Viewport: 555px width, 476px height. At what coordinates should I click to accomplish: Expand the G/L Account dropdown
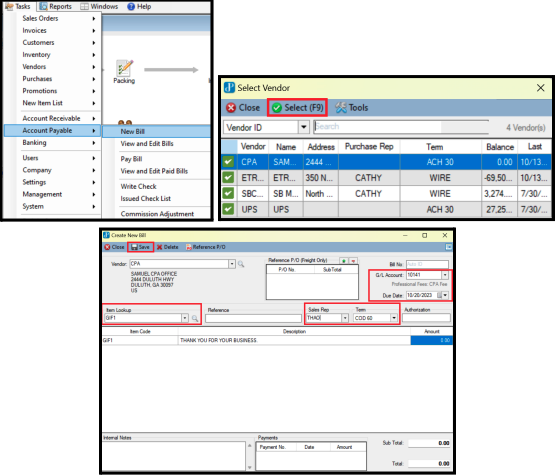point(445,275)
